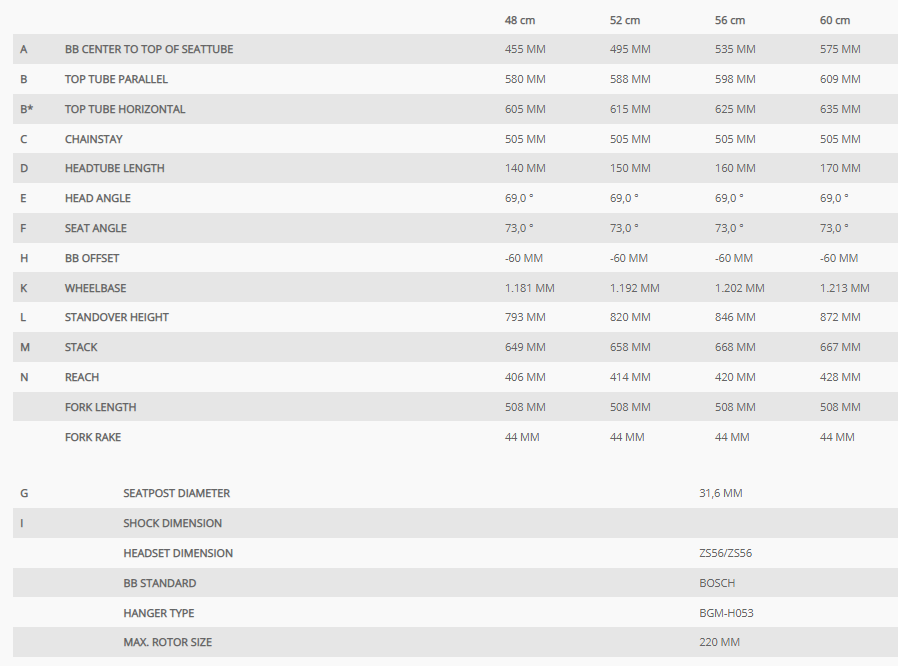
Task: Click the BB CENTER TO TOP OF SEATTUBE label
Action: [149, 49]
